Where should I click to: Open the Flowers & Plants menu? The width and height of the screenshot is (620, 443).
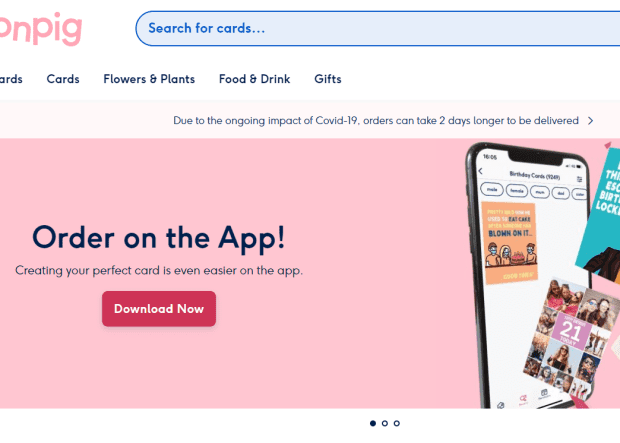149,79
